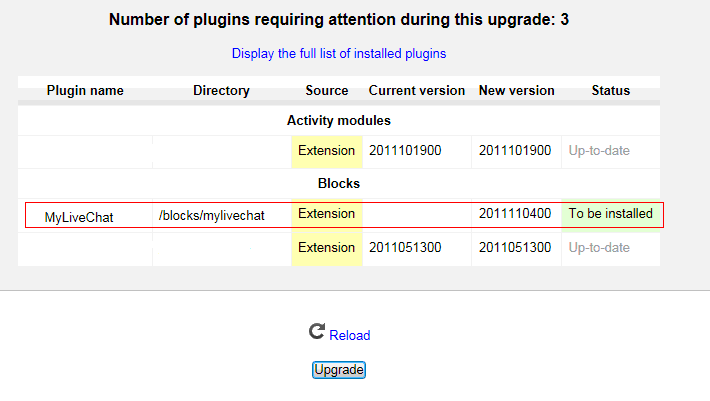Click the 'New version' column header
This screenshot has height=401, width=710.
(516, 90)
